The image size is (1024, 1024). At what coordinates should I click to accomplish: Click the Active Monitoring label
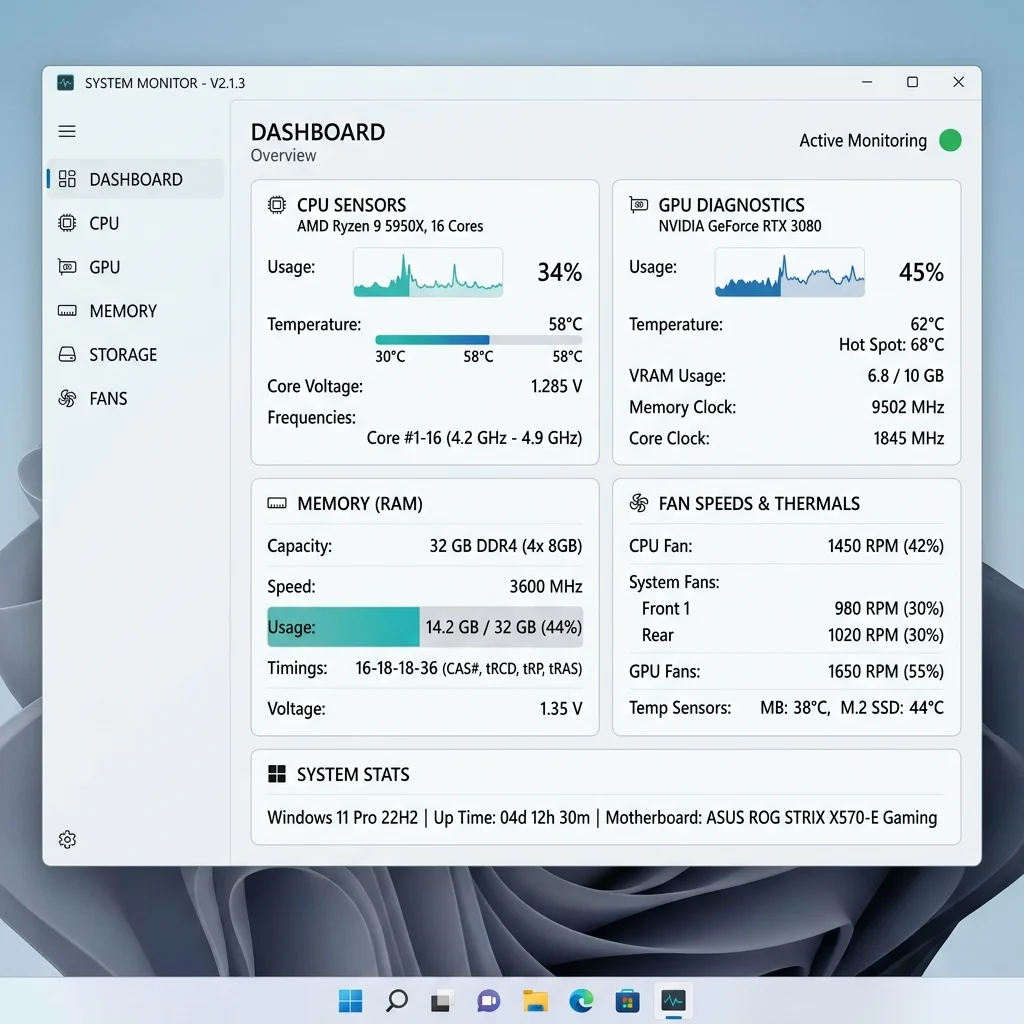[863, 140]
